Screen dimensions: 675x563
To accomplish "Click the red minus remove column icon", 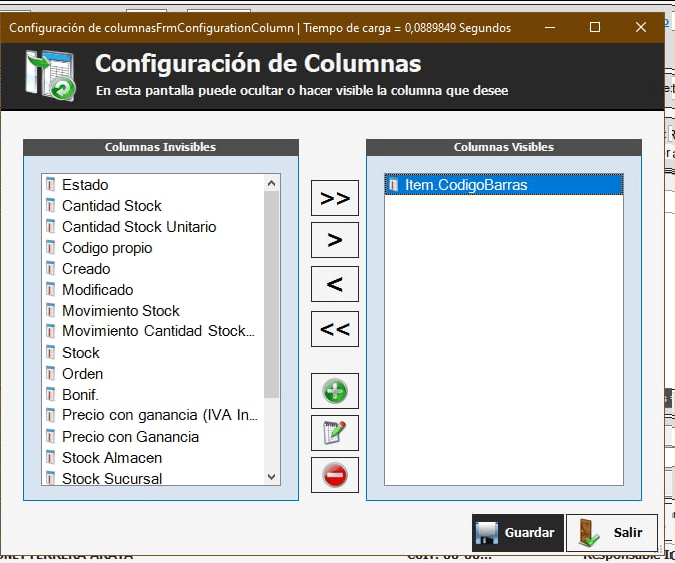I will point(335,475).
